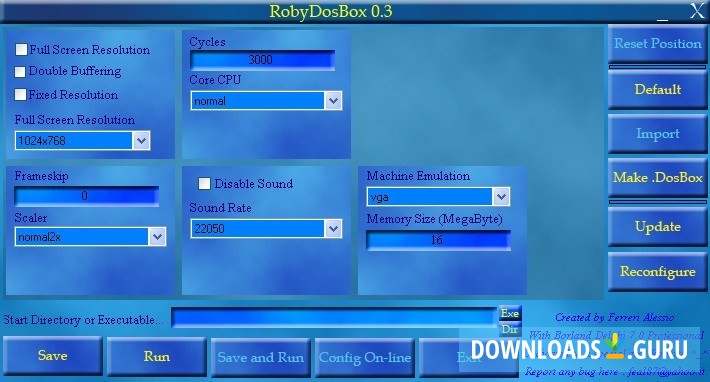Image resolution: width=710 pixels, height=382 pixels.
Task: Click the Reconfigure button
Action: (657, 272)
